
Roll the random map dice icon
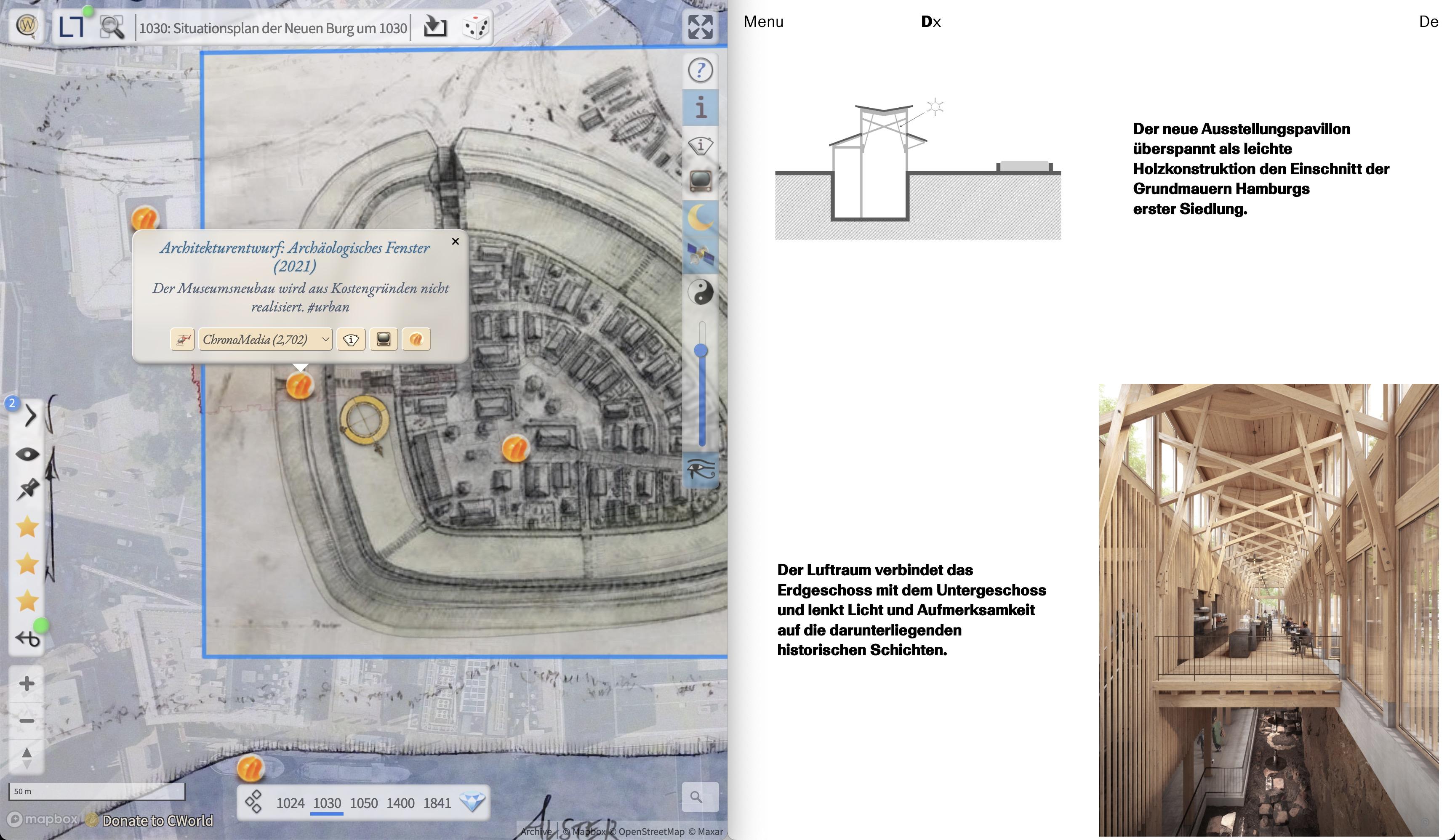476,27
